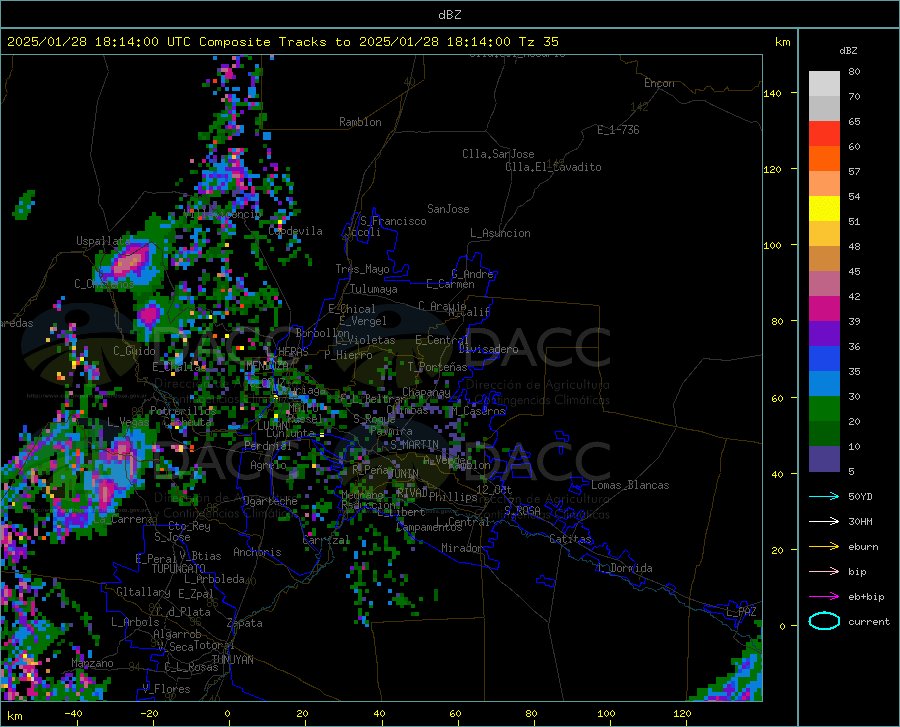Image resolution: width=900 pixels, height=727 pixels.
Task: Click the Lomas_Blancas map label
Action: point(630,485)
